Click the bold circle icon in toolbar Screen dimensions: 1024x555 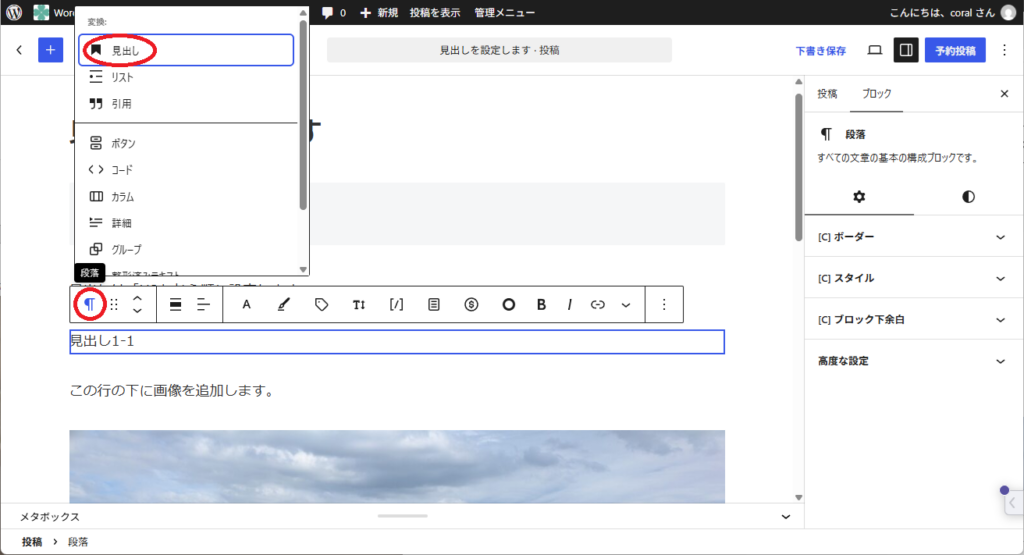pos(509,304)
